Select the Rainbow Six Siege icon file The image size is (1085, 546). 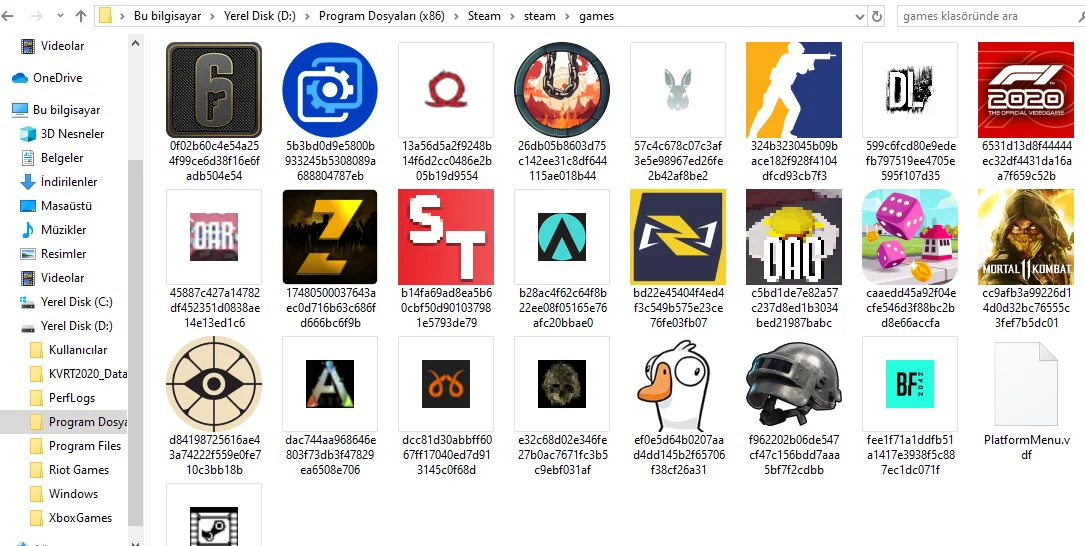pos(214,90)
